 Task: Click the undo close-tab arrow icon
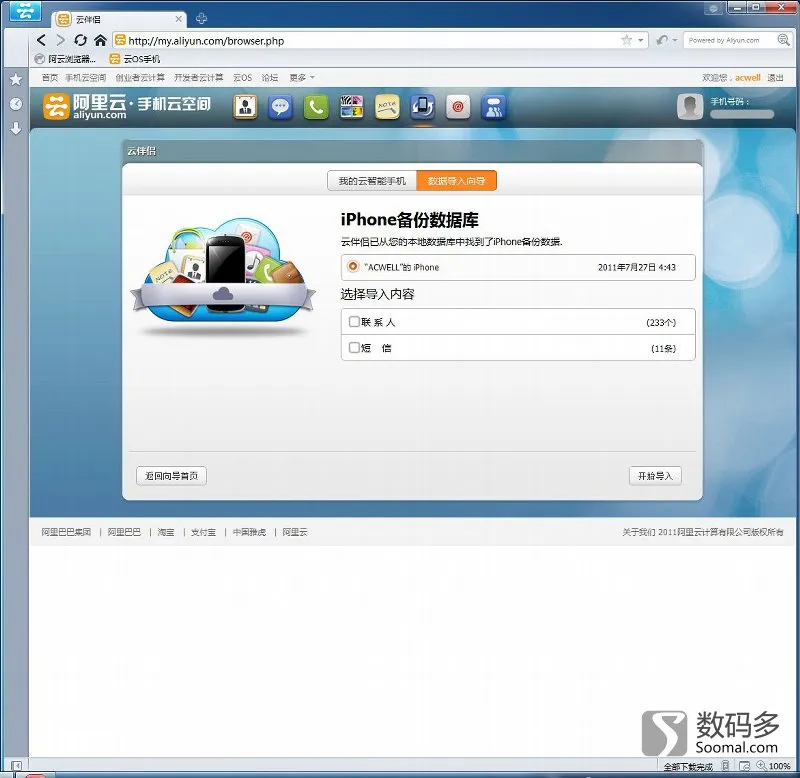pyautogui.click(x=662, y=40)
